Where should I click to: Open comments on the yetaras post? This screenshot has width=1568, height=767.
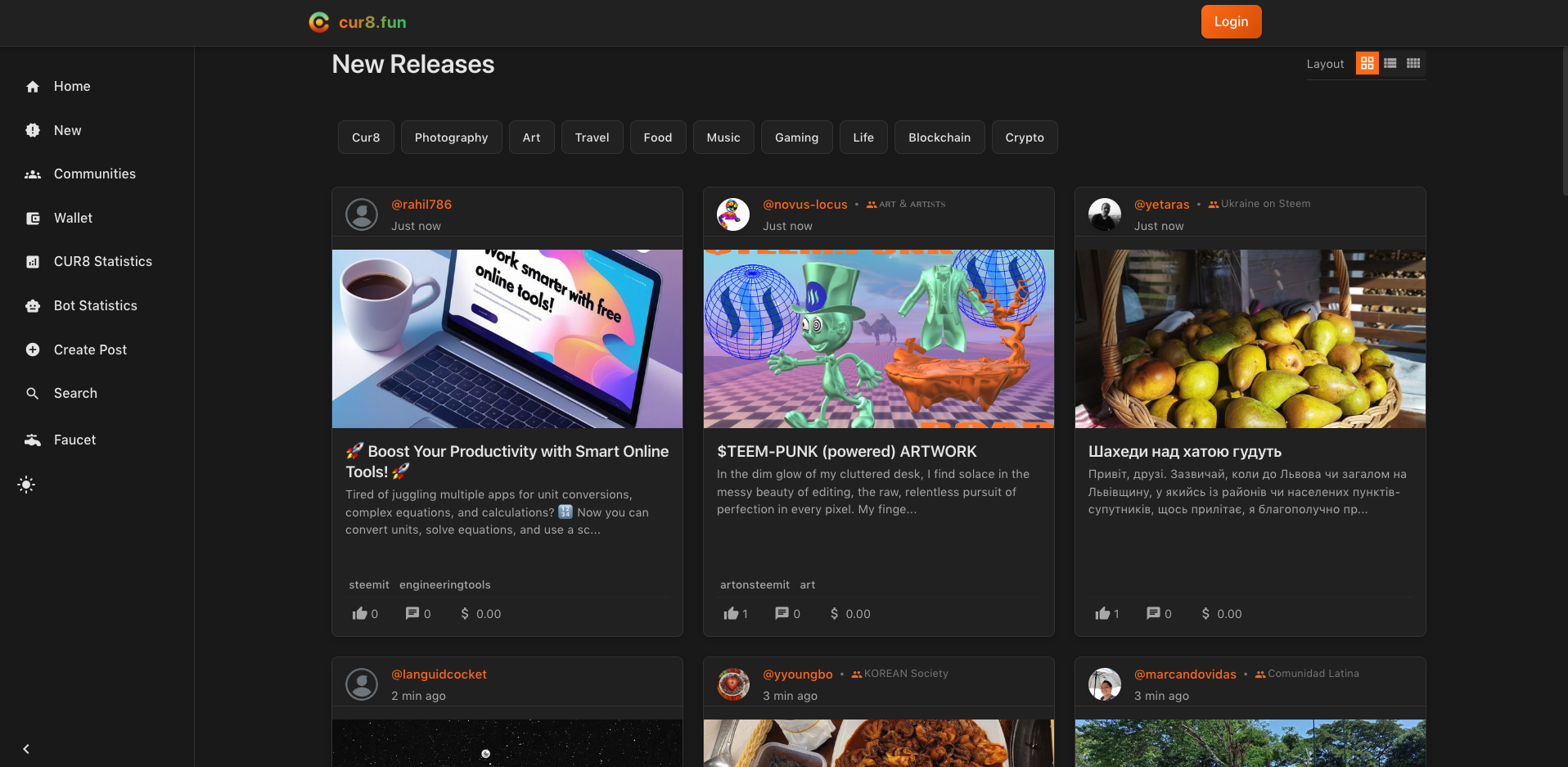tap(1153, 613)
